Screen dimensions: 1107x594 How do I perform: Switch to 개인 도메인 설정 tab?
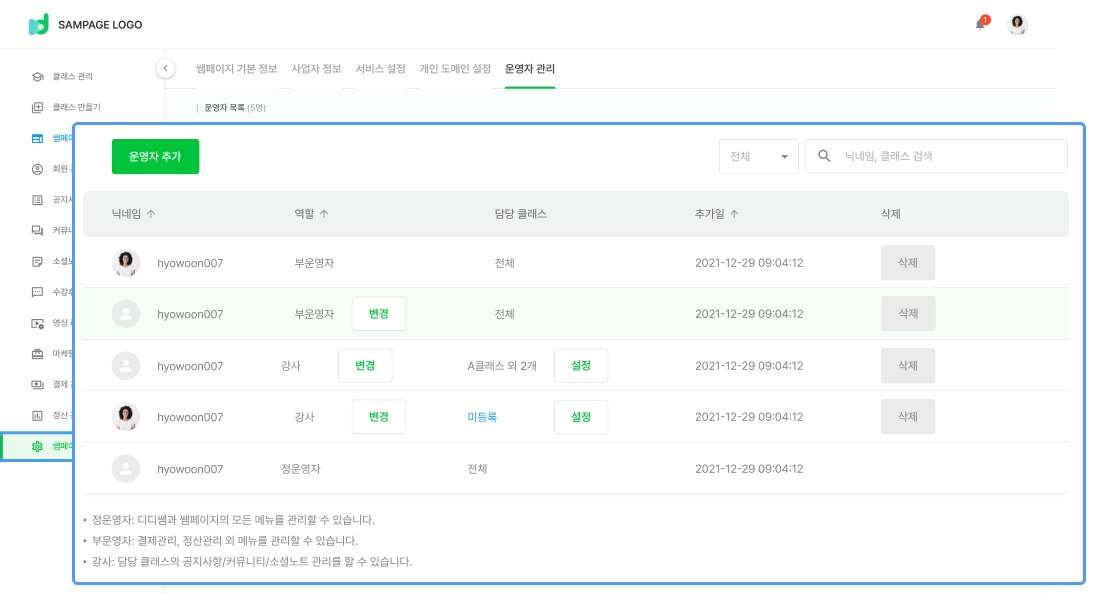tap(455, 69)
